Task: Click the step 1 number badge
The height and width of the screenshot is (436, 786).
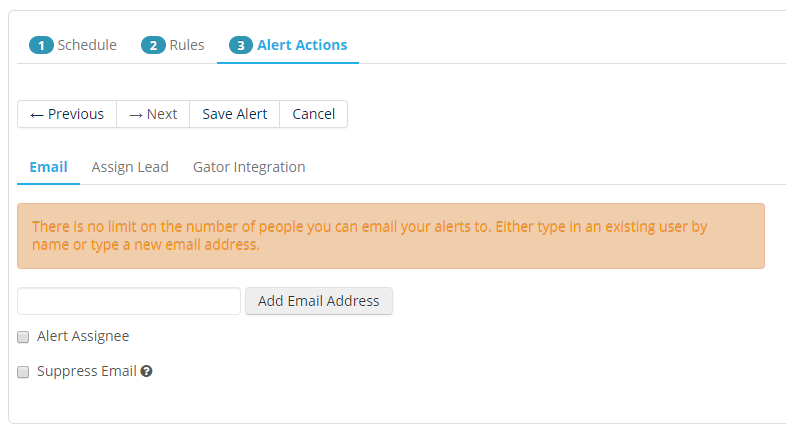Action: [x=41, y=45]
